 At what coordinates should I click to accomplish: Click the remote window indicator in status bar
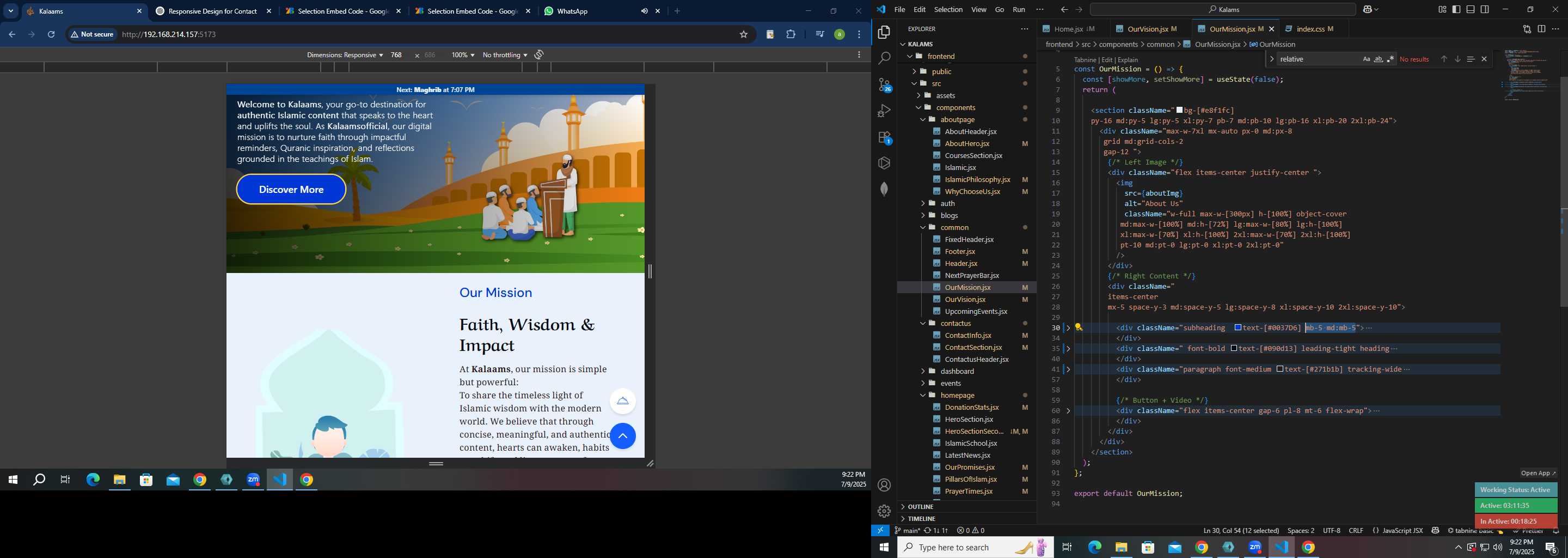[880, 531]
